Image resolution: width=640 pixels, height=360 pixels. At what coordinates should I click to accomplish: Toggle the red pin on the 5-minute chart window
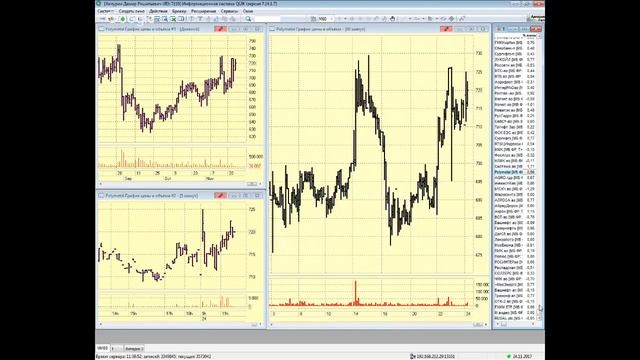[x=220, y=196]
